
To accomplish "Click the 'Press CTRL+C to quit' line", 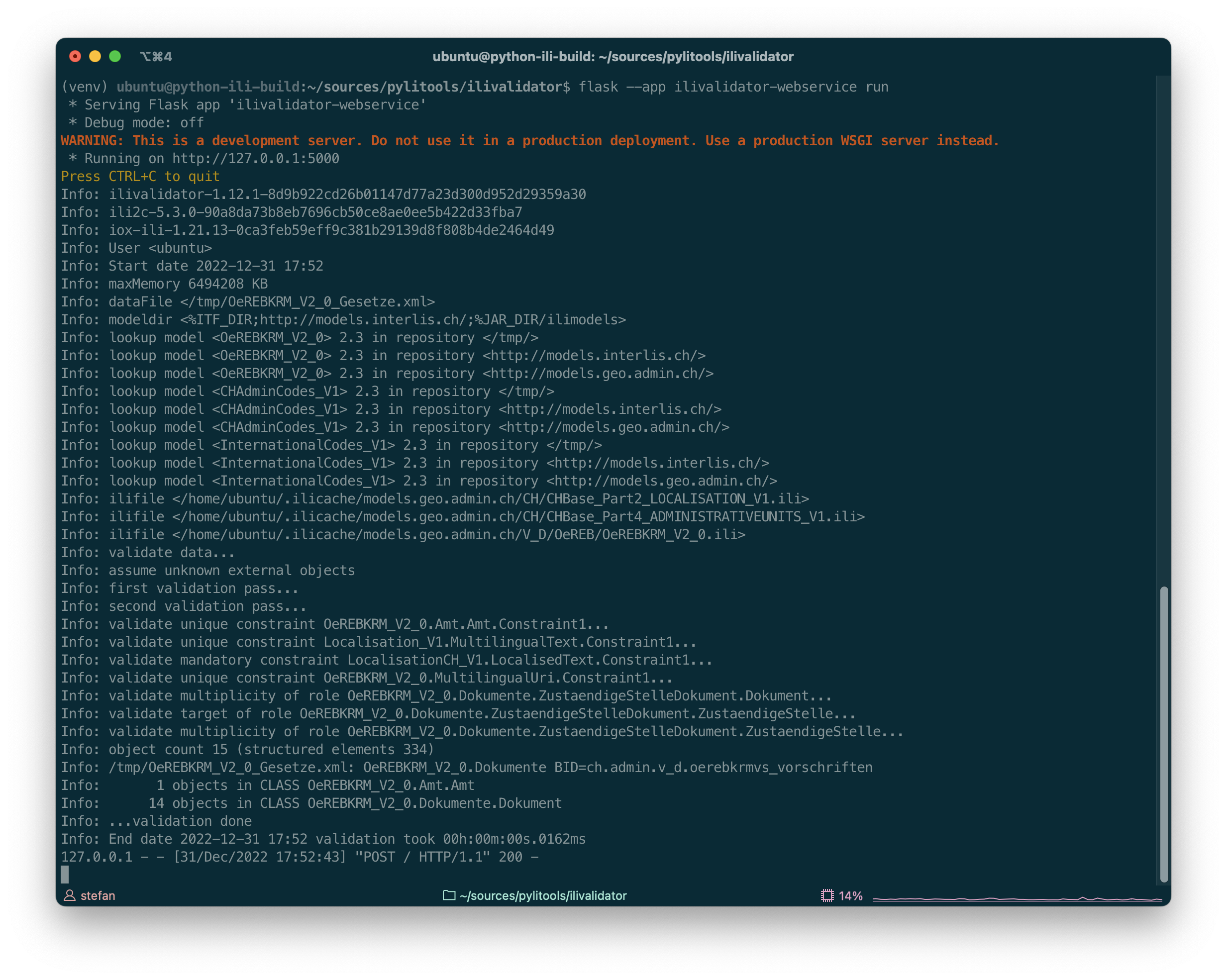I will [x=140, y=177].
